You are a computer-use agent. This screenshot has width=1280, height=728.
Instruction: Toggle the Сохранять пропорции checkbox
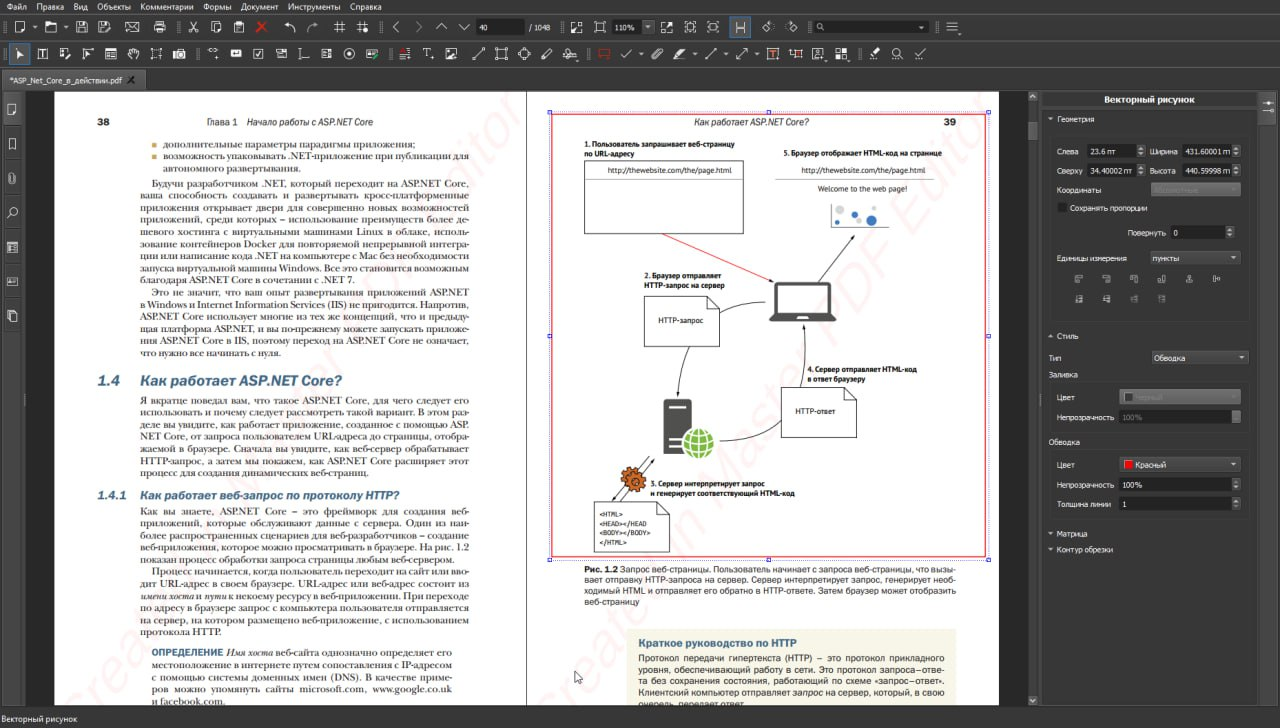point(1063,207)
